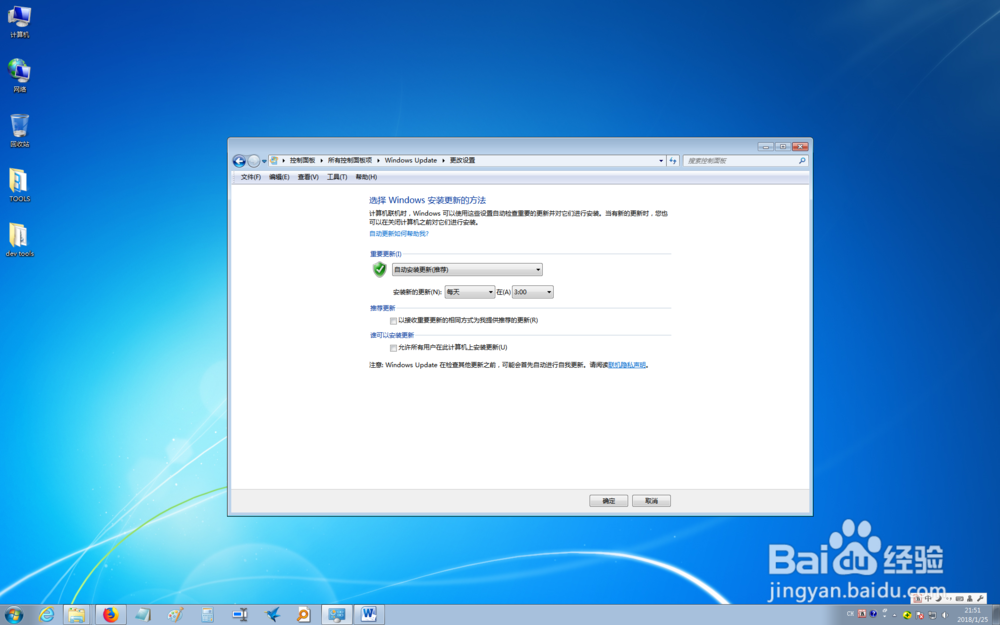Toggle the punctuation mode on the IME bar
1000x625 pixels.
click(948, 598)
